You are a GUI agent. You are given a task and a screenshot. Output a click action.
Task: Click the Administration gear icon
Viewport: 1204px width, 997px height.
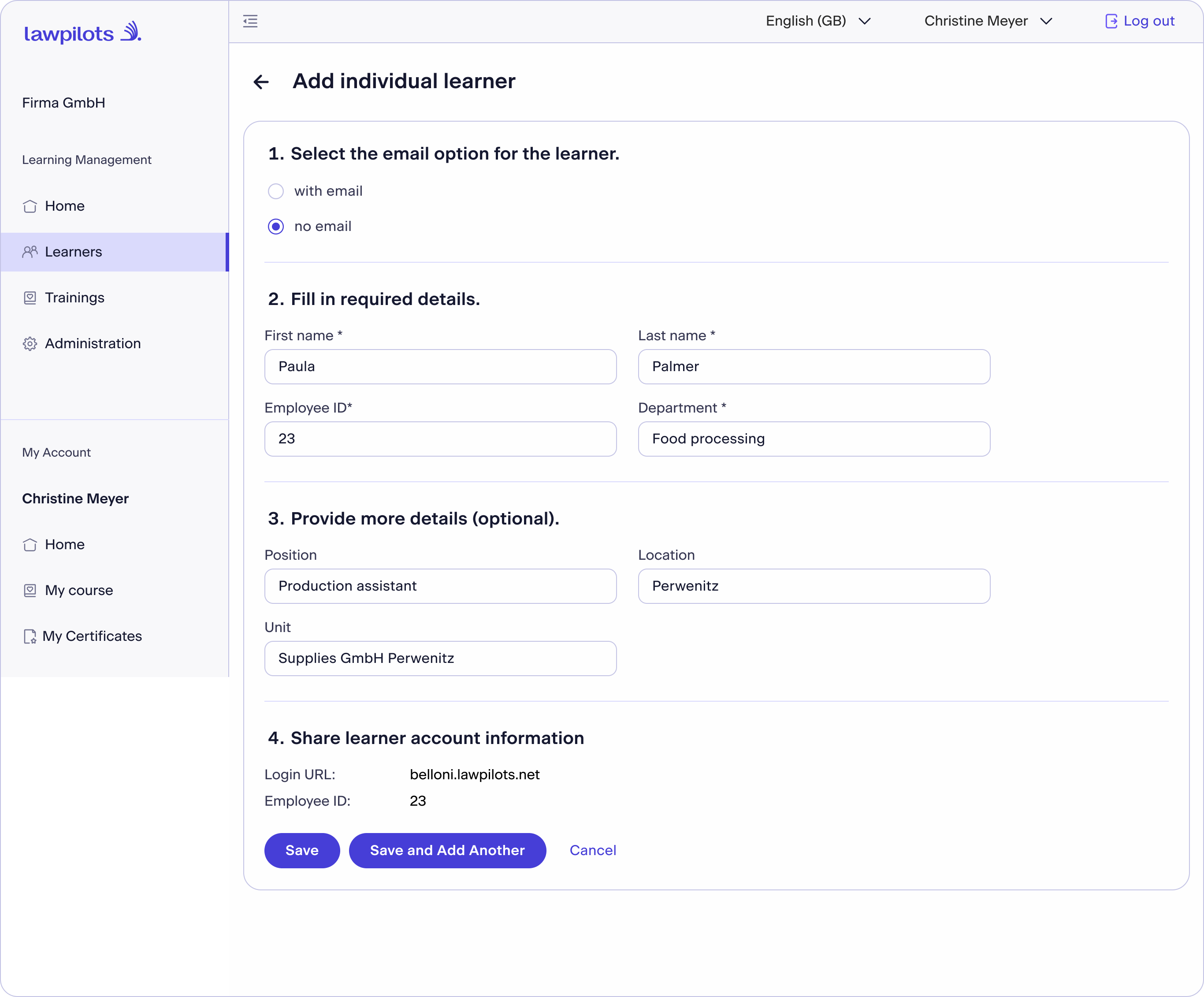coord(30,343)
